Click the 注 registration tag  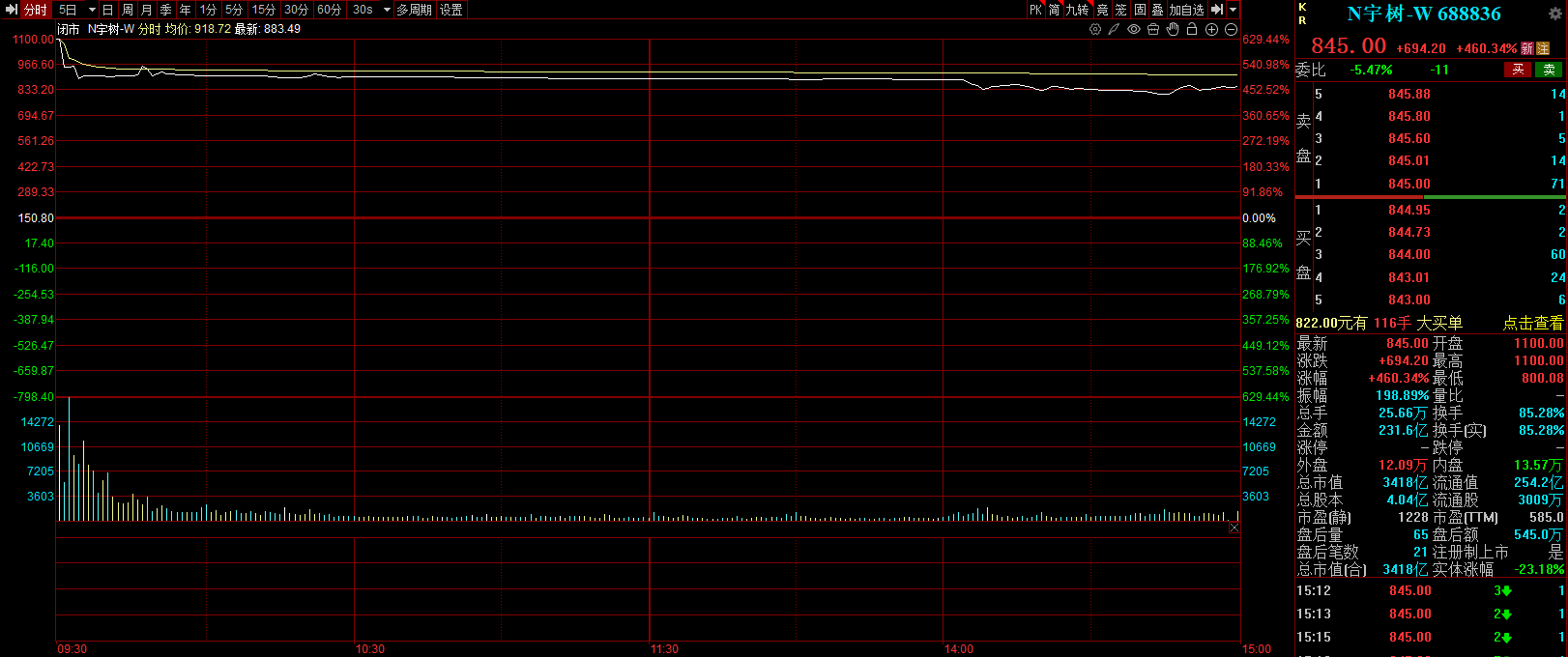[x=1543, y=48]
